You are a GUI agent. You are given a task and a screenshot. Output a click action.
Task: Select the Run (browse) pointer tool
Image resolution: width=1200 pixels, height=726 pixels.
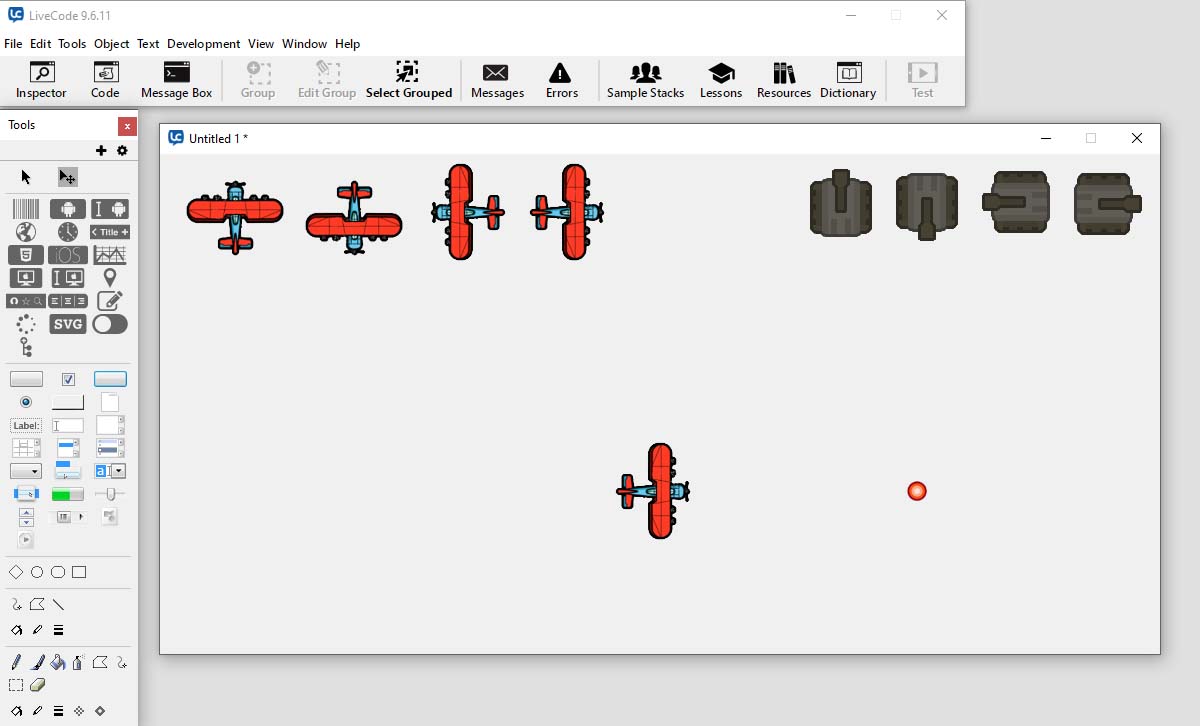click(x=26, y=177)
